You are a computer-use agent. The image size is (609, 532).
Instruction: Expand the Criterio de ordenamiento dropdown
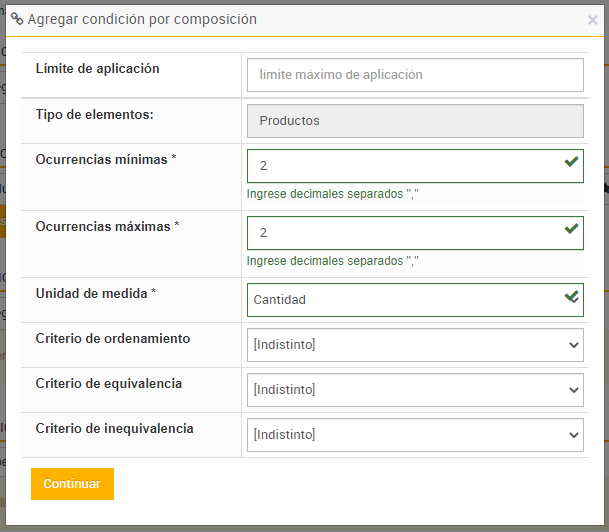click(414, 345)
